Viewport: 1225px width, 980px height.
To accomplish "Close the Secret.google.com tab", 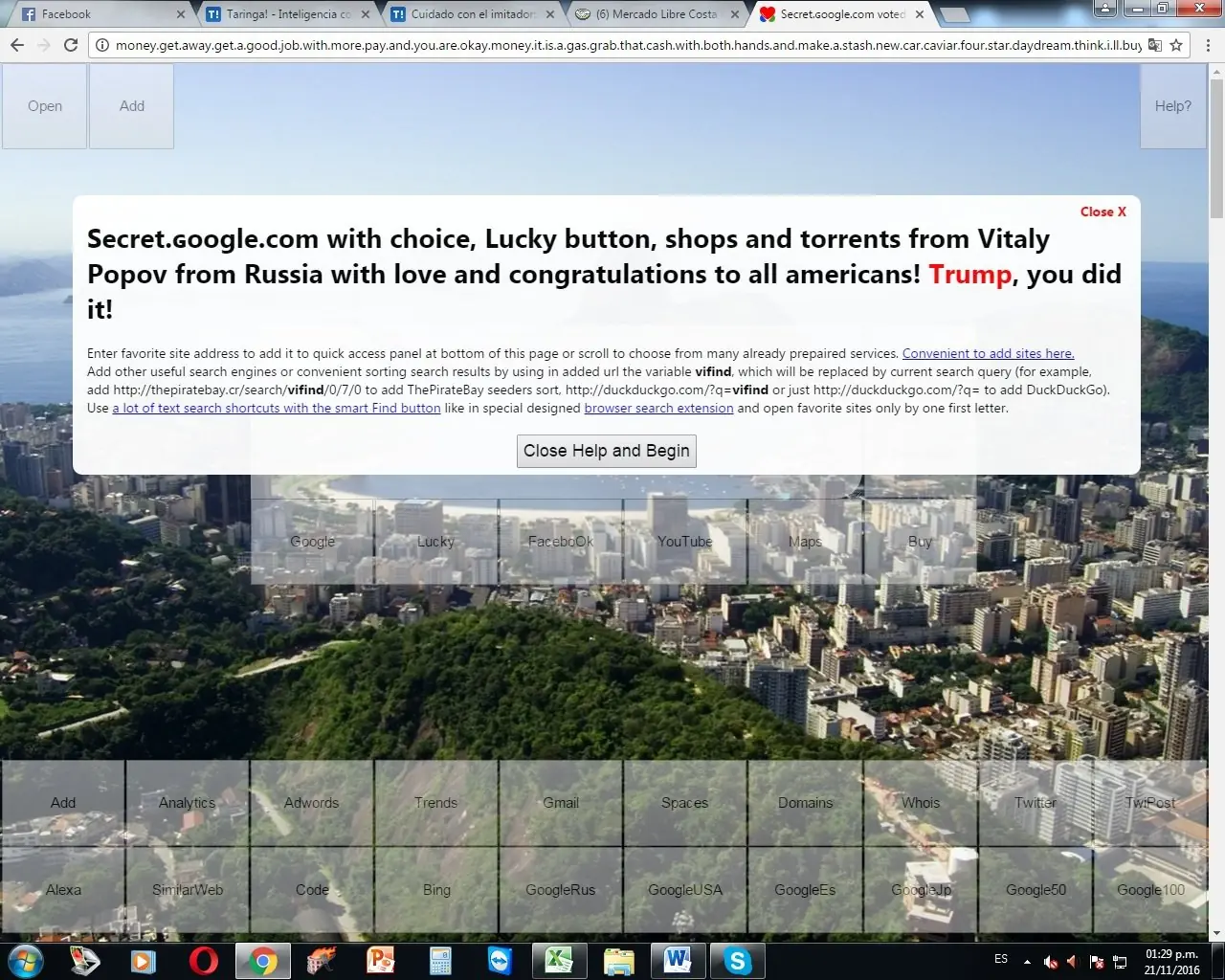I will (920, 14).
